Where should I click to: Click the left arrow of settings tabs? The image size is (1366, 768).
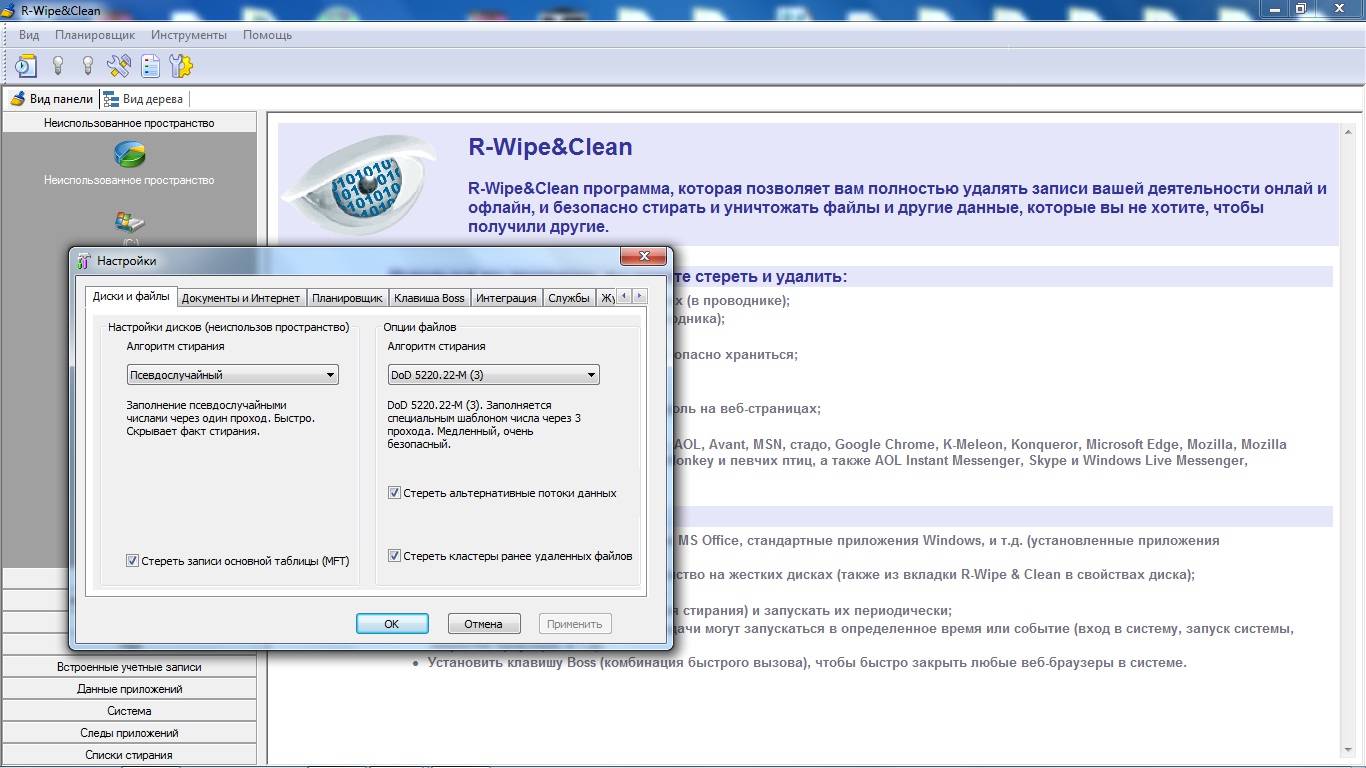point(624,296)
